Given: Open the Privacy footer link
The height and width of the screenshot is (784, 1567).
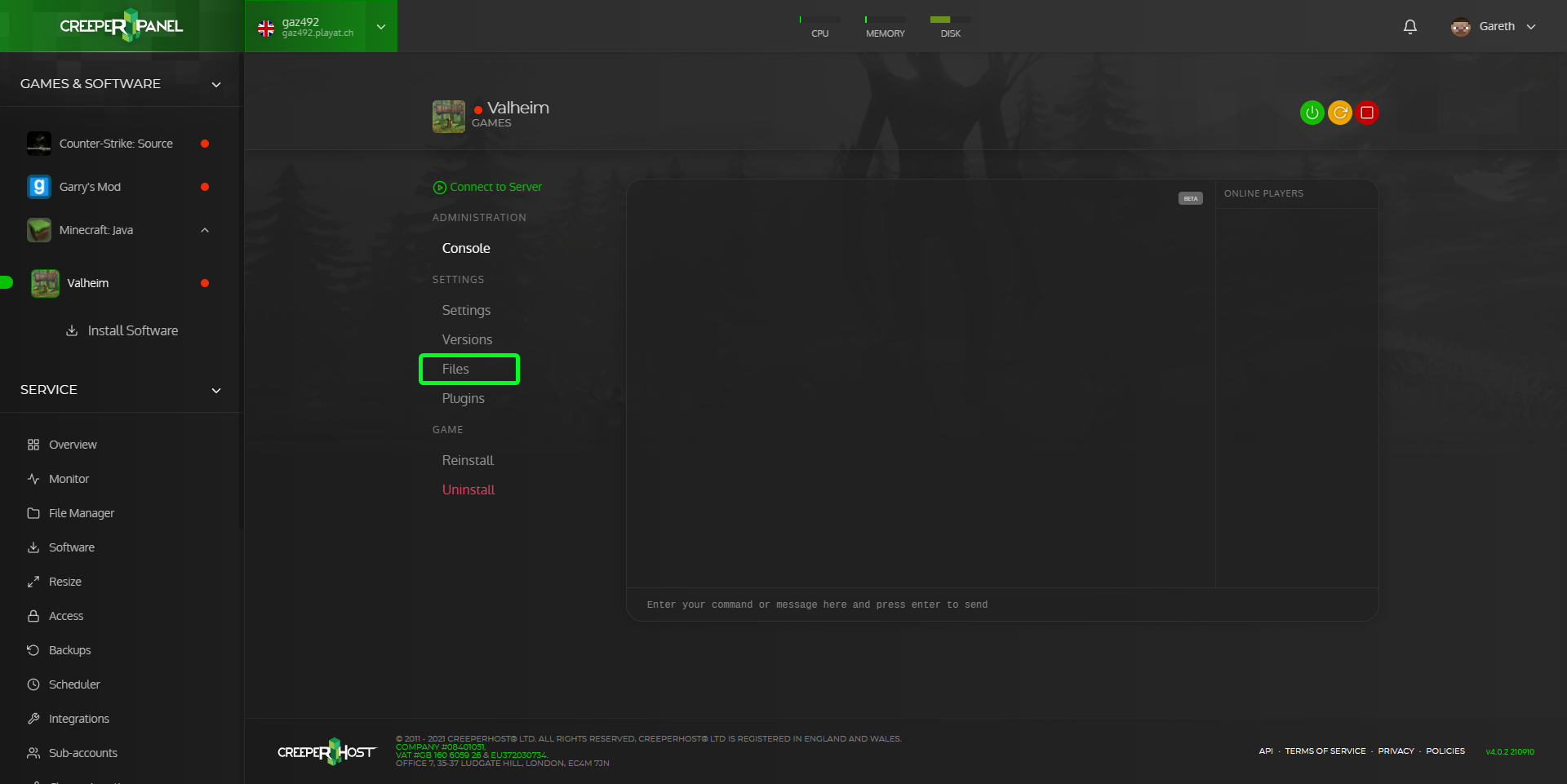Looking at the screenshot, I should point(1396,751).
